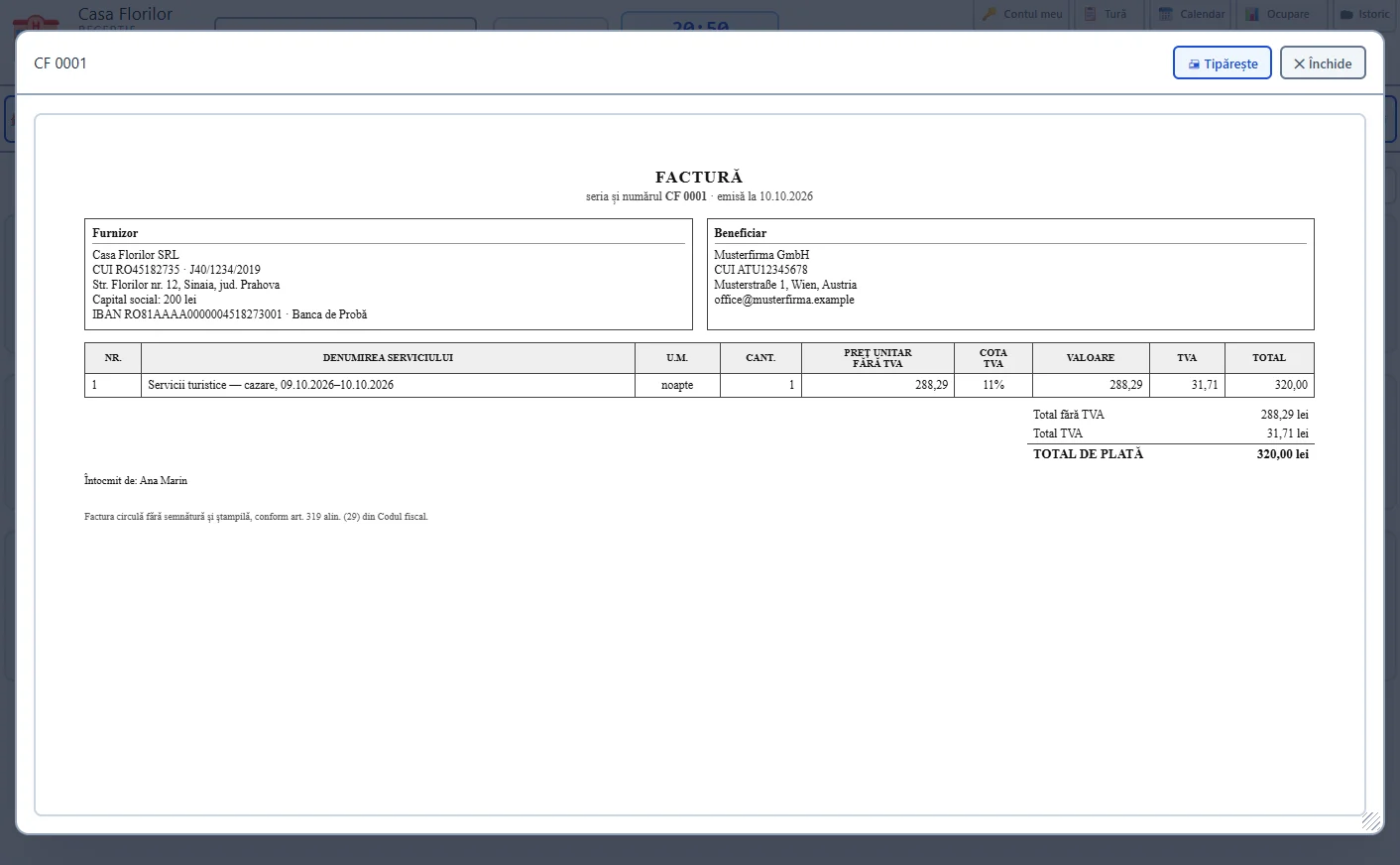The height and width of the screenshot is (865, 1400).
Task: Select the Tură menu label
Action: pyautogui.click(x=1115, y=14)
